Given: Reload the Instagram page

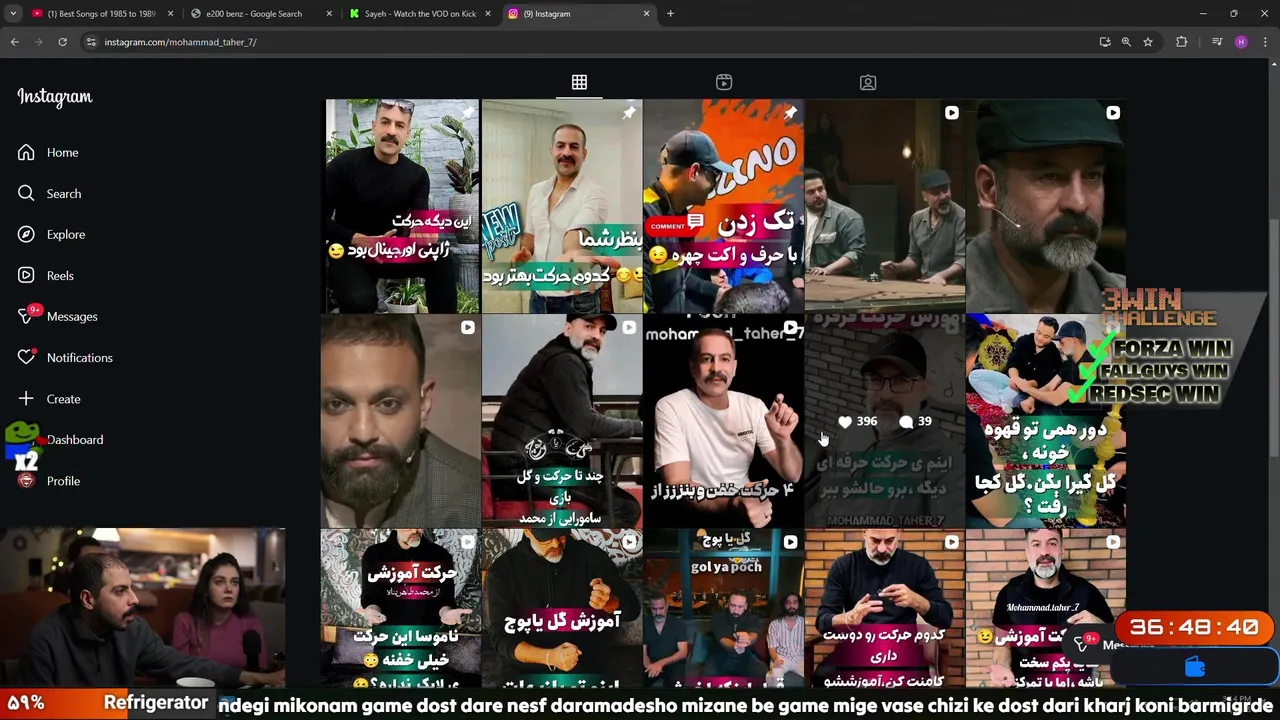Looking at the screenshot, I should 62,42.
